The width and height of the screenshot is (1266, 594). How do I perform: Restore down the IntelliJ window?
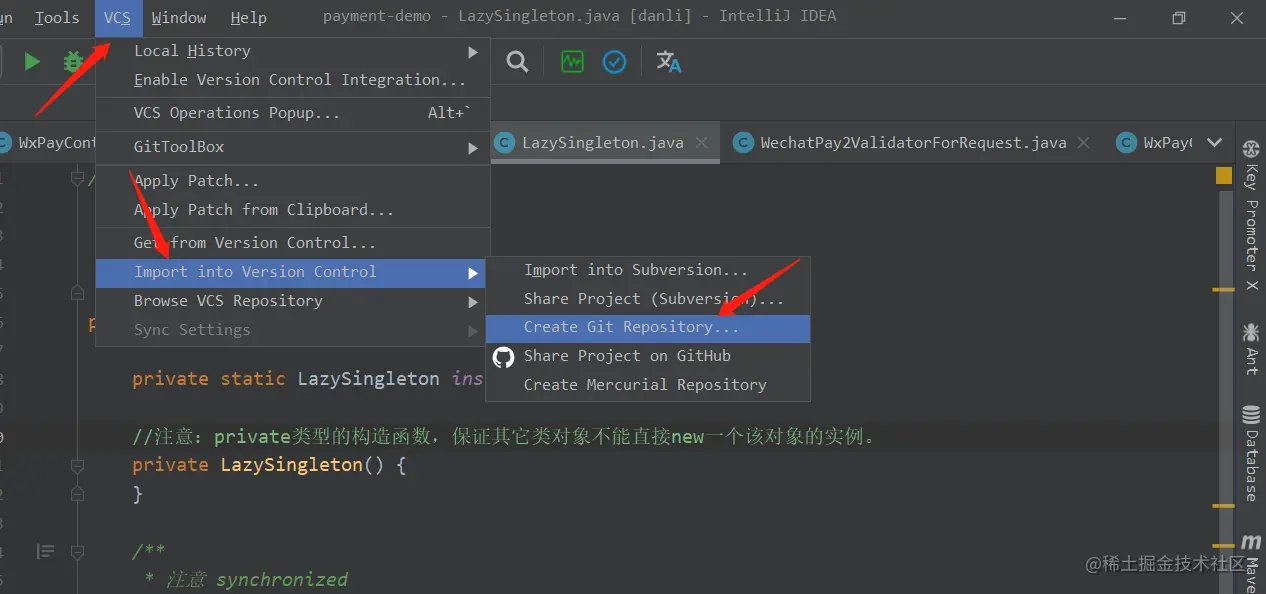pos(1179,17)
